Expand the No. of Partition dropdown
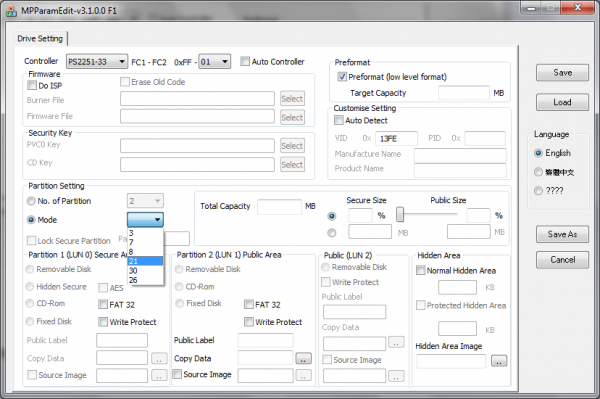This screenshot has height=399, width=600. [x=145, y=201]
